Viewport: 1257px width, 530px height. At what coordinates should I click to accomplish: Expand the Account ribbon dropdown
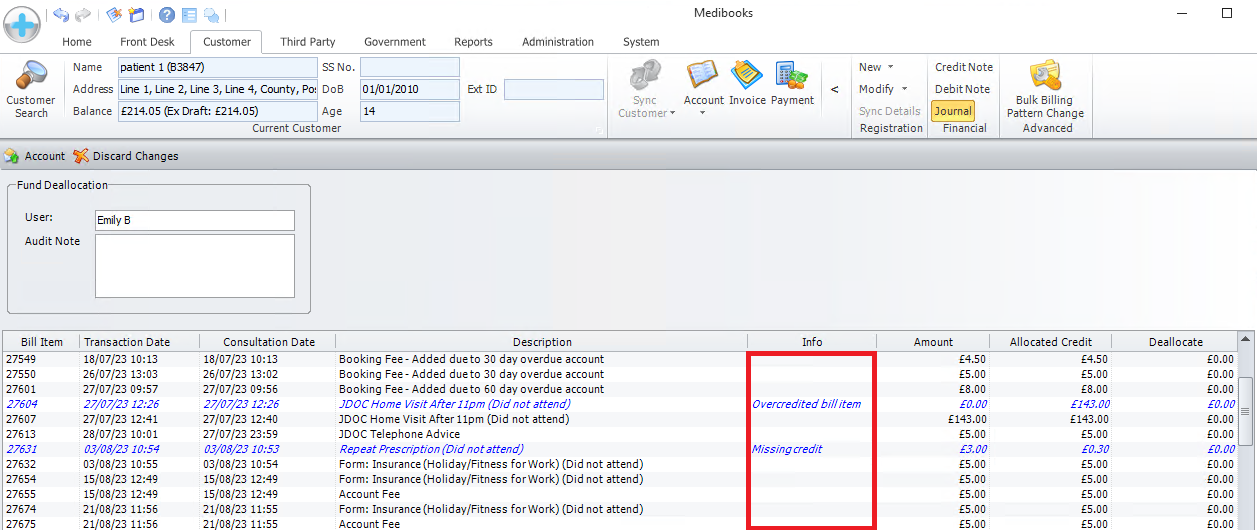click(703, 113)
